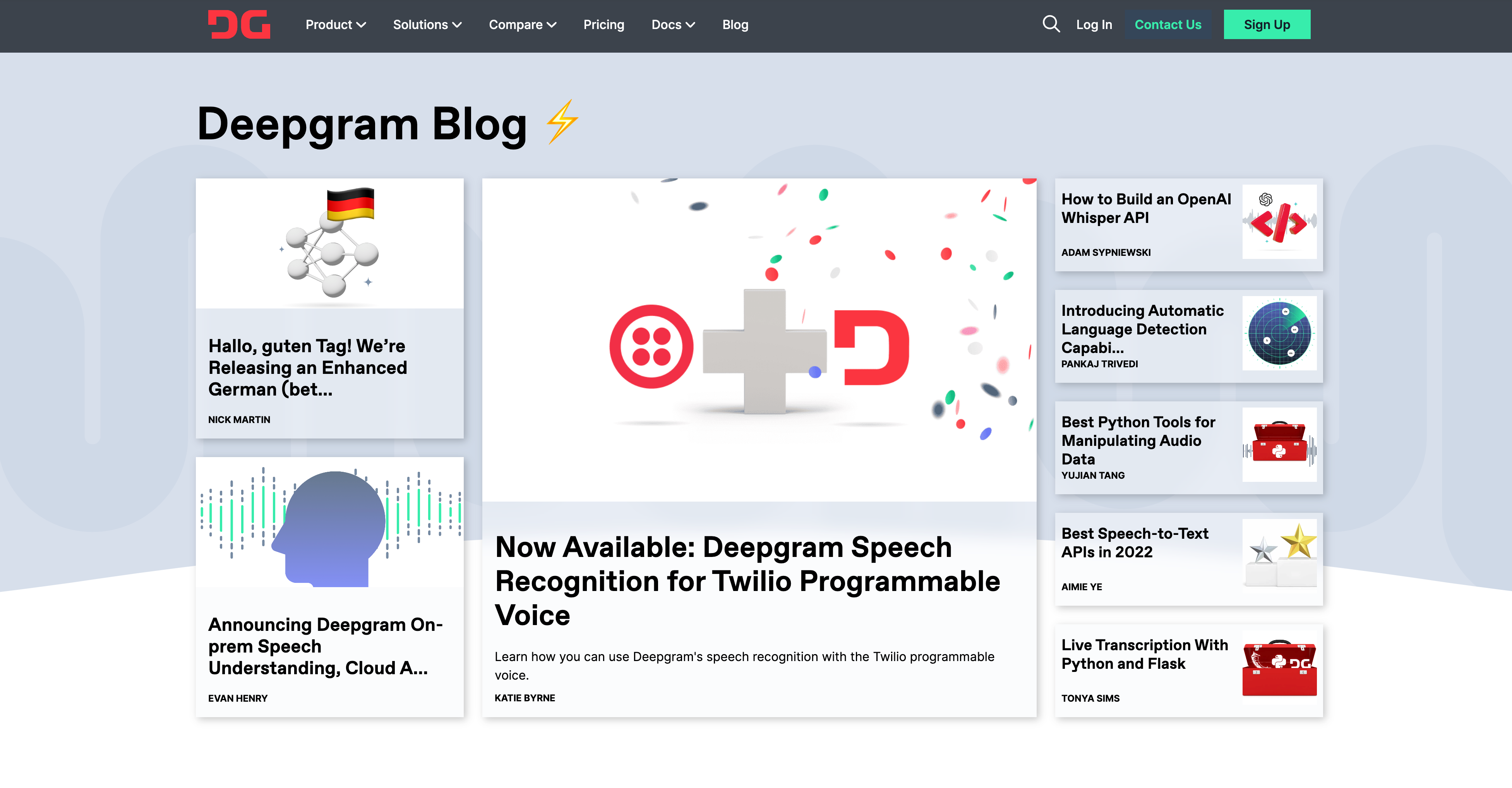Viewport: 1512px width, 788px height.
Task: Click the Flask DG toolbox image
Action: point(1279,667)
